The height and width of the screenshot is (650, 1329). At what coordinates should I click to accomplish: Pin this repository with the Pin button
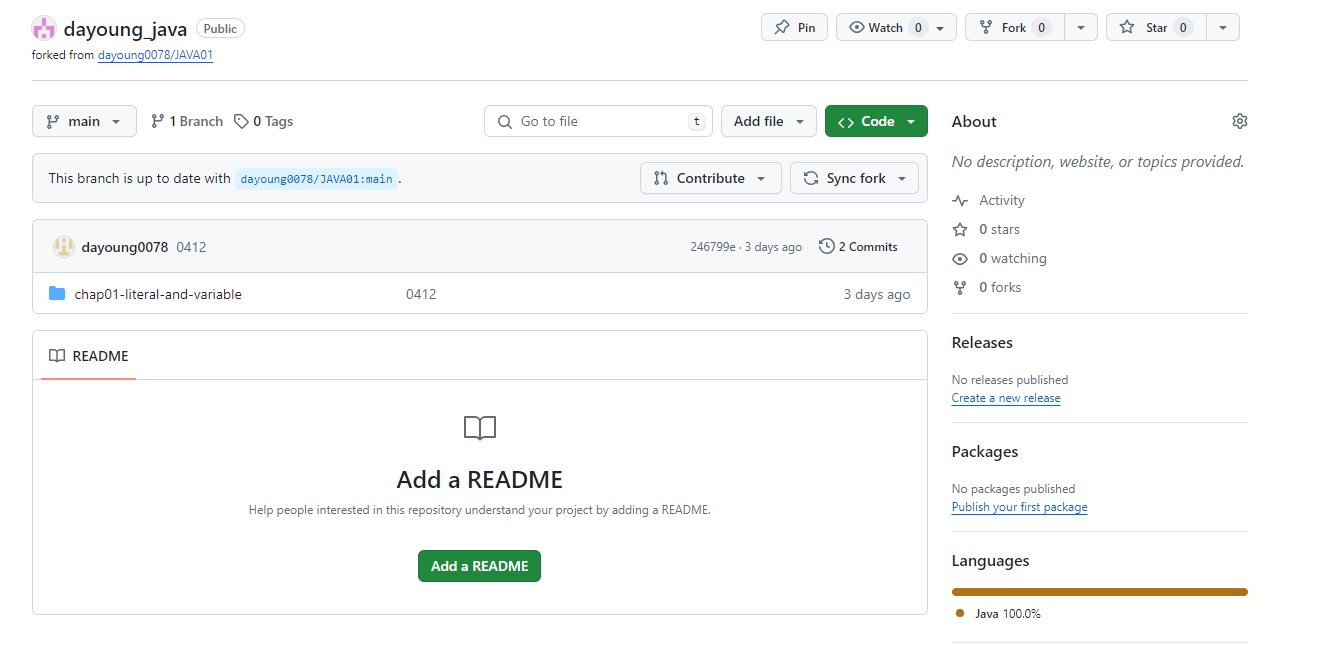coord(794,27)
